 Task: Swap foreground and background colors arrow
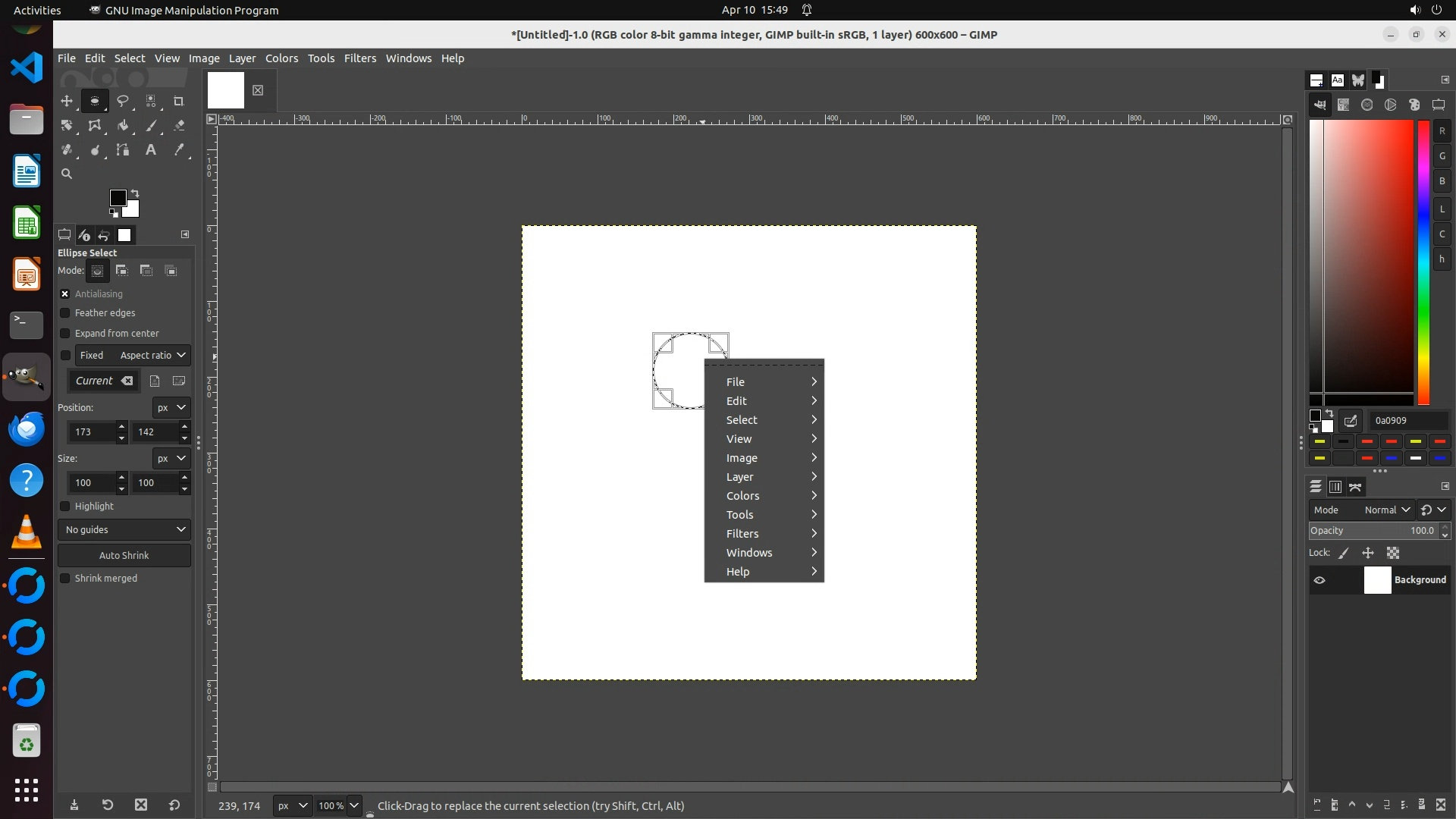(135, 193)
